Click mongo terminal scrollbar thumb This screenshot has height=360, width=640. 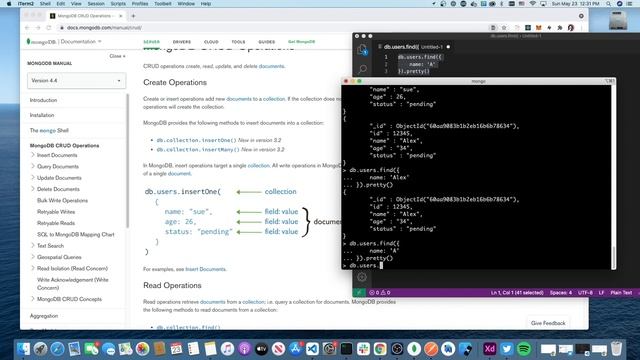[x=613, y=257]
